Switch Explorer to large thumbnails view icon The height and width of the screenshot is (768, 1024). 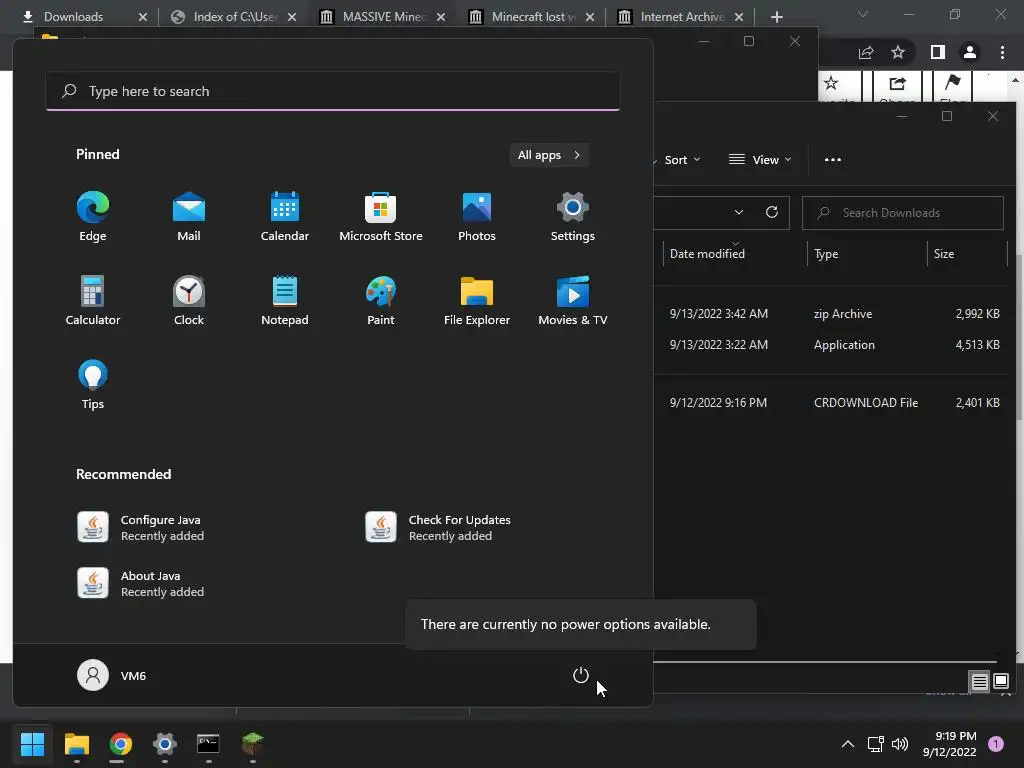point(1001,682)
